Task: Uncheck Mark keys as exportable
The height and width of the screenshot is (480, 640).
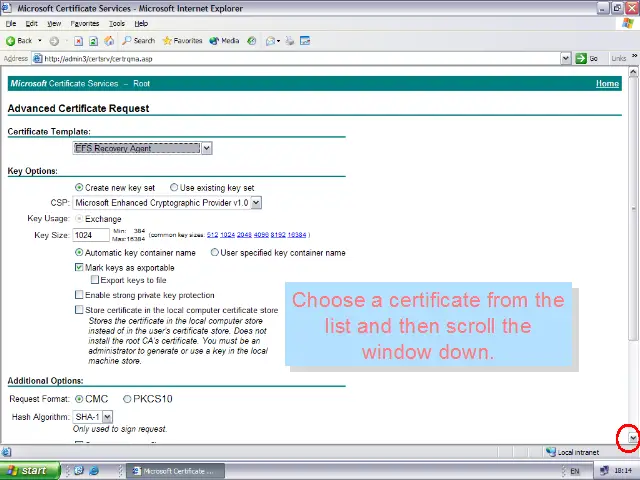Action: (x=79, y=268)
